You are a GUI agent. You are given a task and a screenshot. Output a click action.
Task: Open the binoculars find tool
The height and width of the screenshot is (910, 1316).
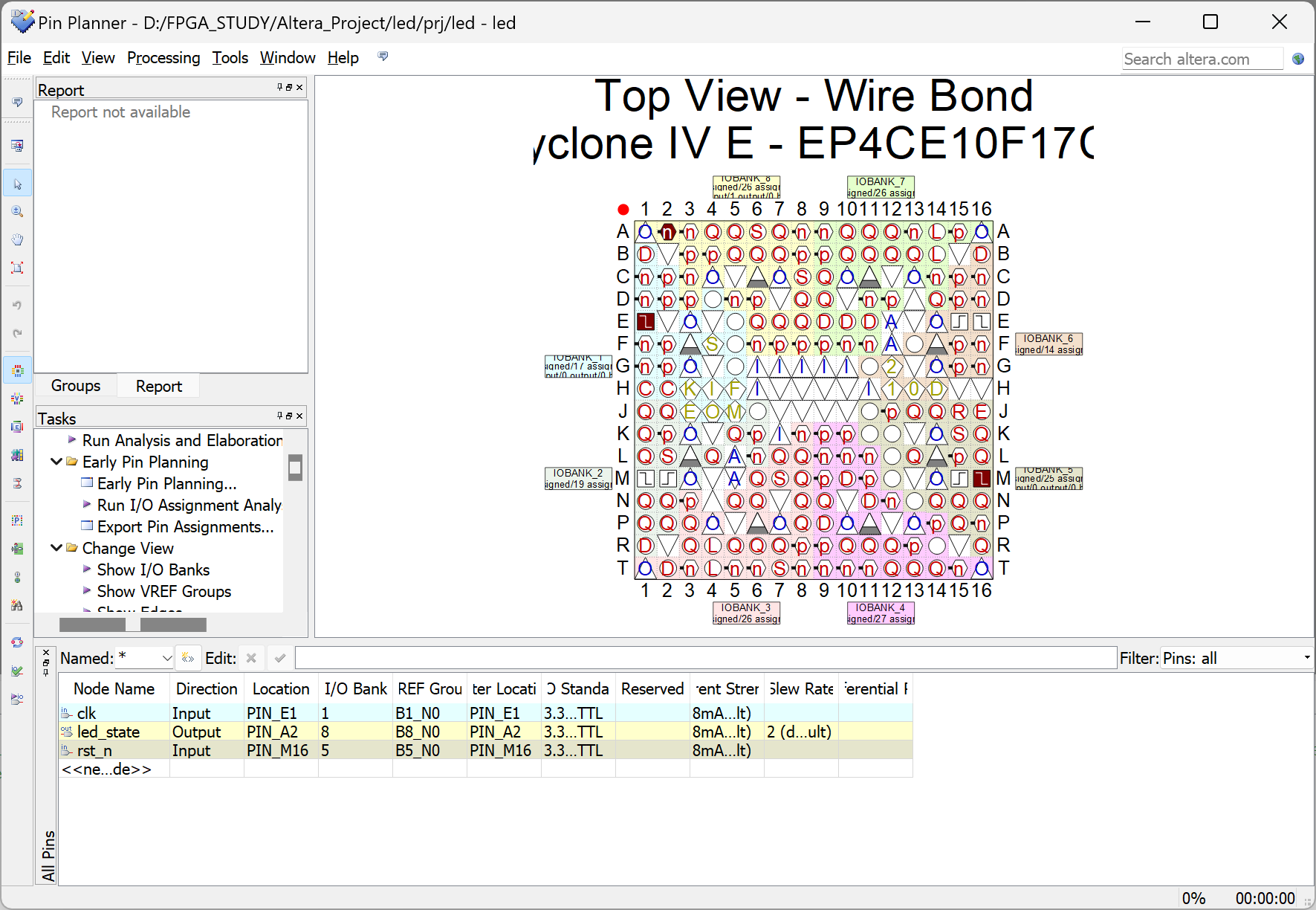[17, 605]
